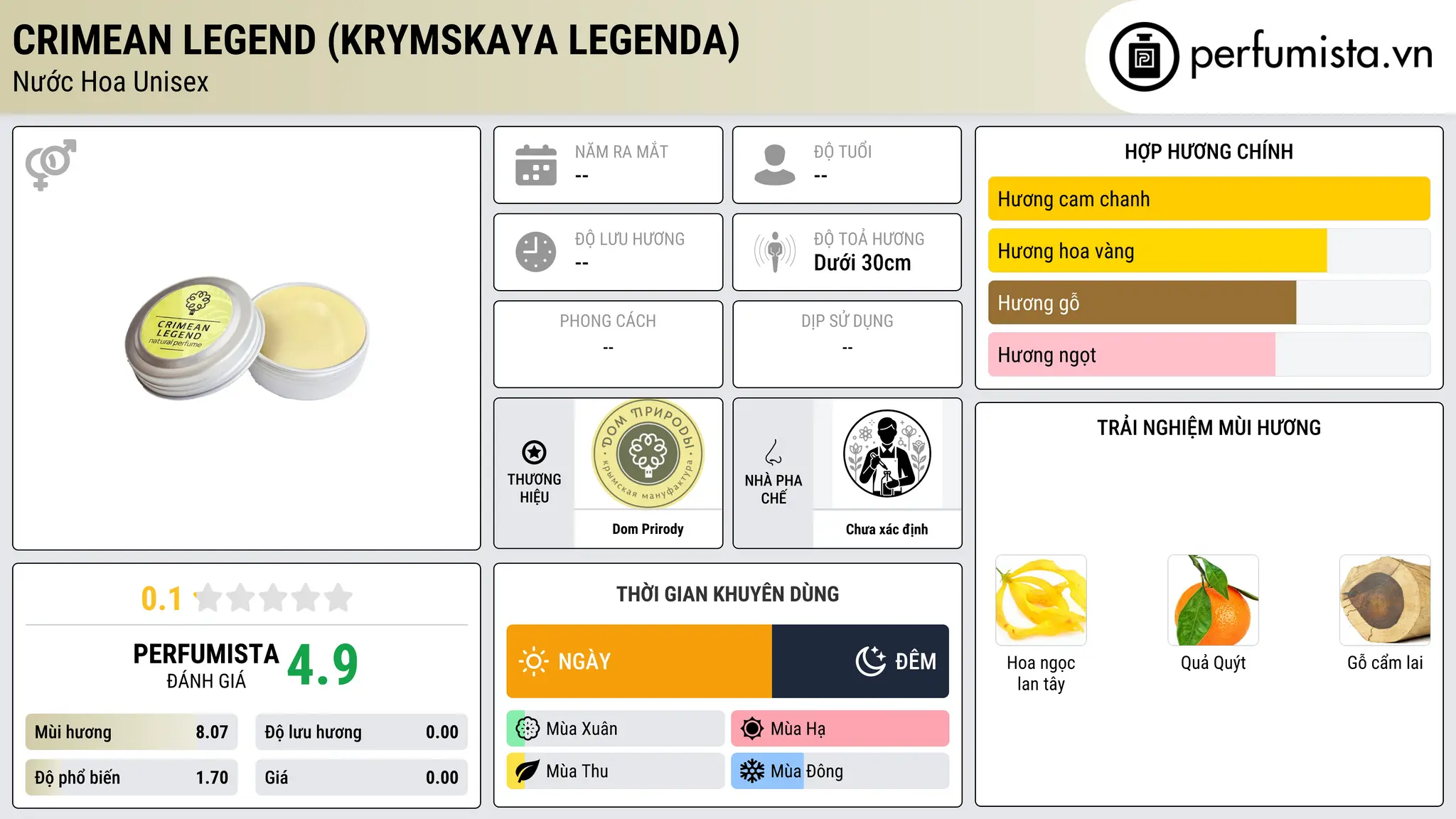Click the Thương Hiệu label
The height and width of the screenshot is (819, 1456).
click(534, 488)
